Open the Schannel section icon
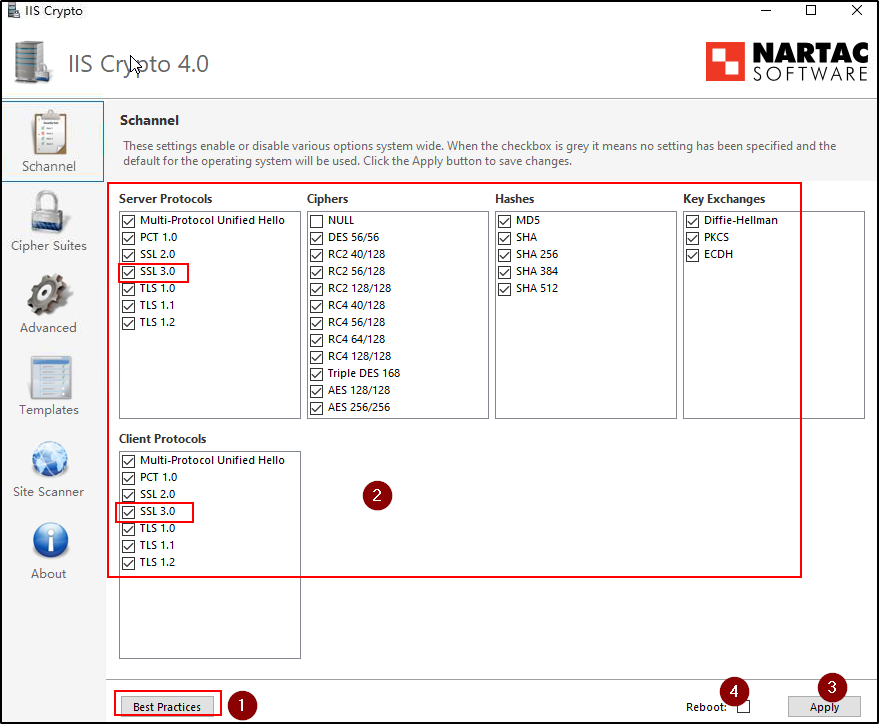 tap(50, 133)
